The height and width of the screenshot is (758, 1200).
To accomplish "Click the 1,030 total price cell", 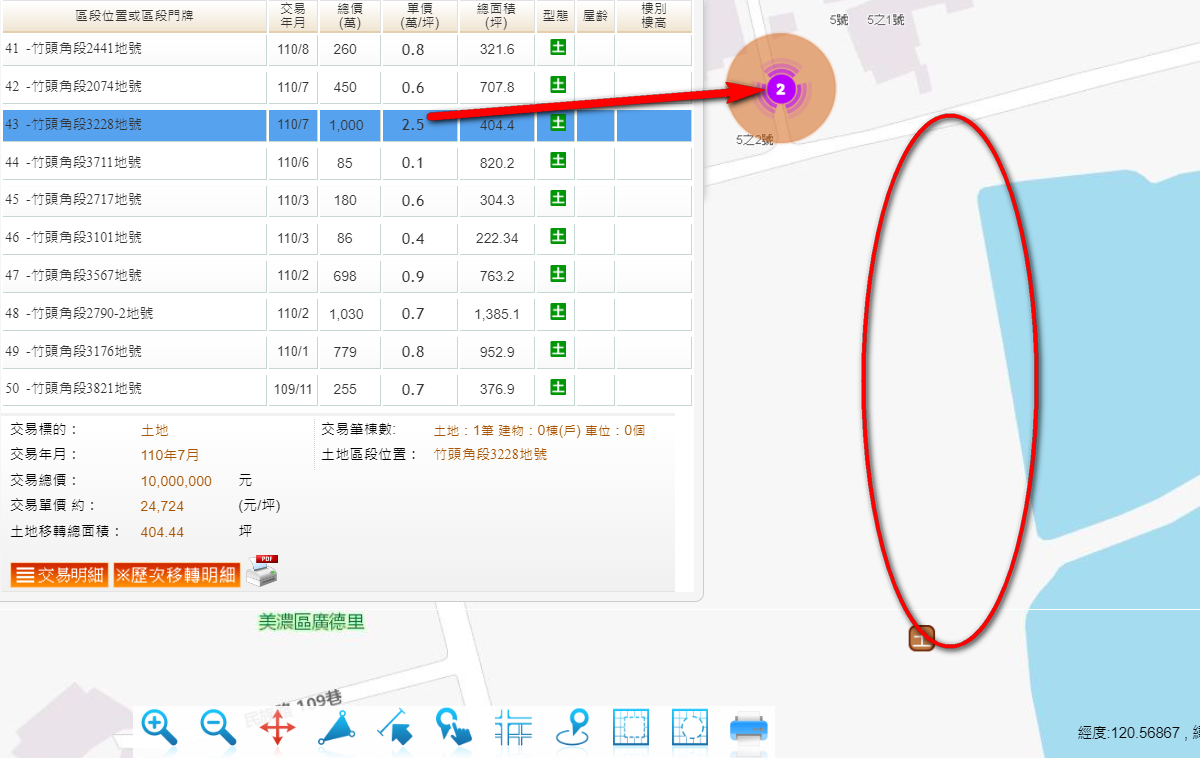I will [x=350, y=314].
